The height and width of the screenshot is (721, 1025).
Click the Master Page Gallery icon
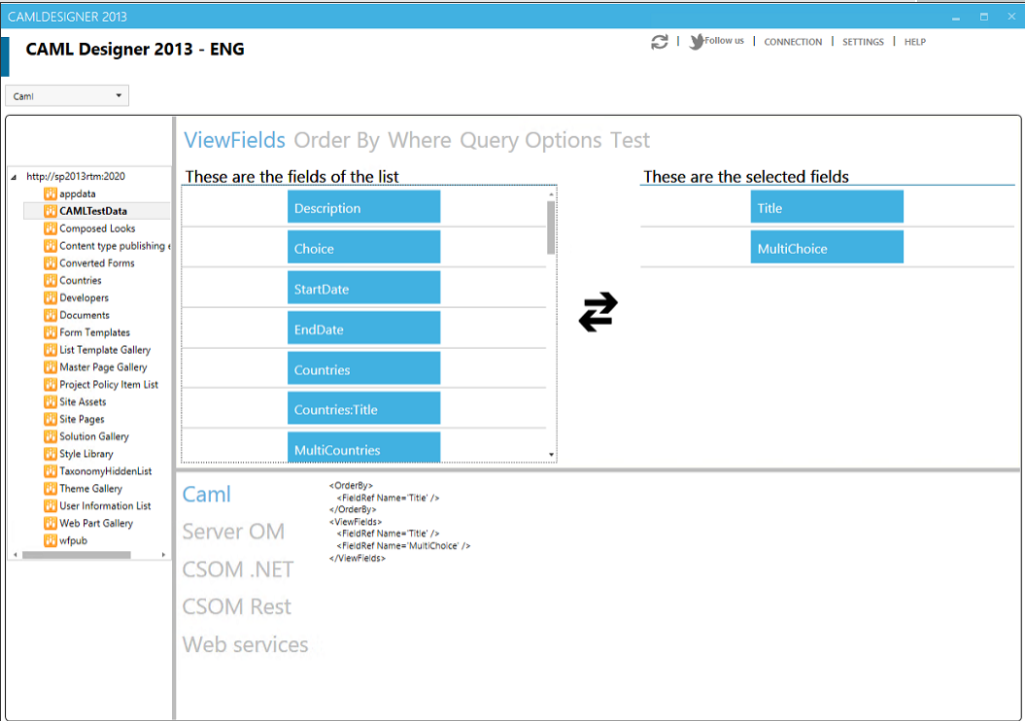click(50, 367)
